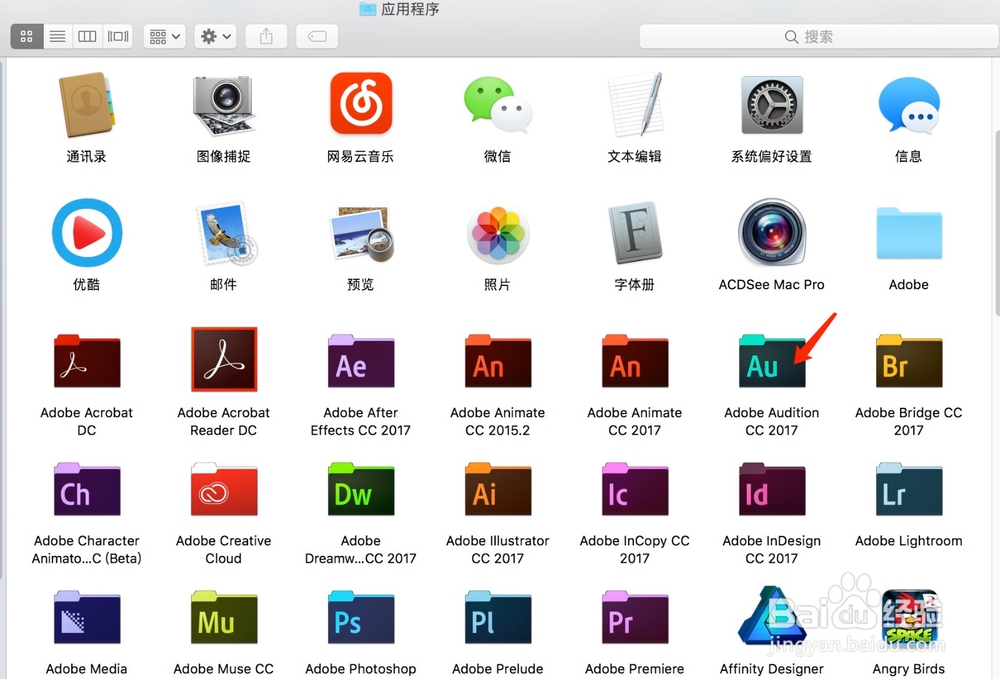Launch ACDSee Mac Pro

pos(772,232)
